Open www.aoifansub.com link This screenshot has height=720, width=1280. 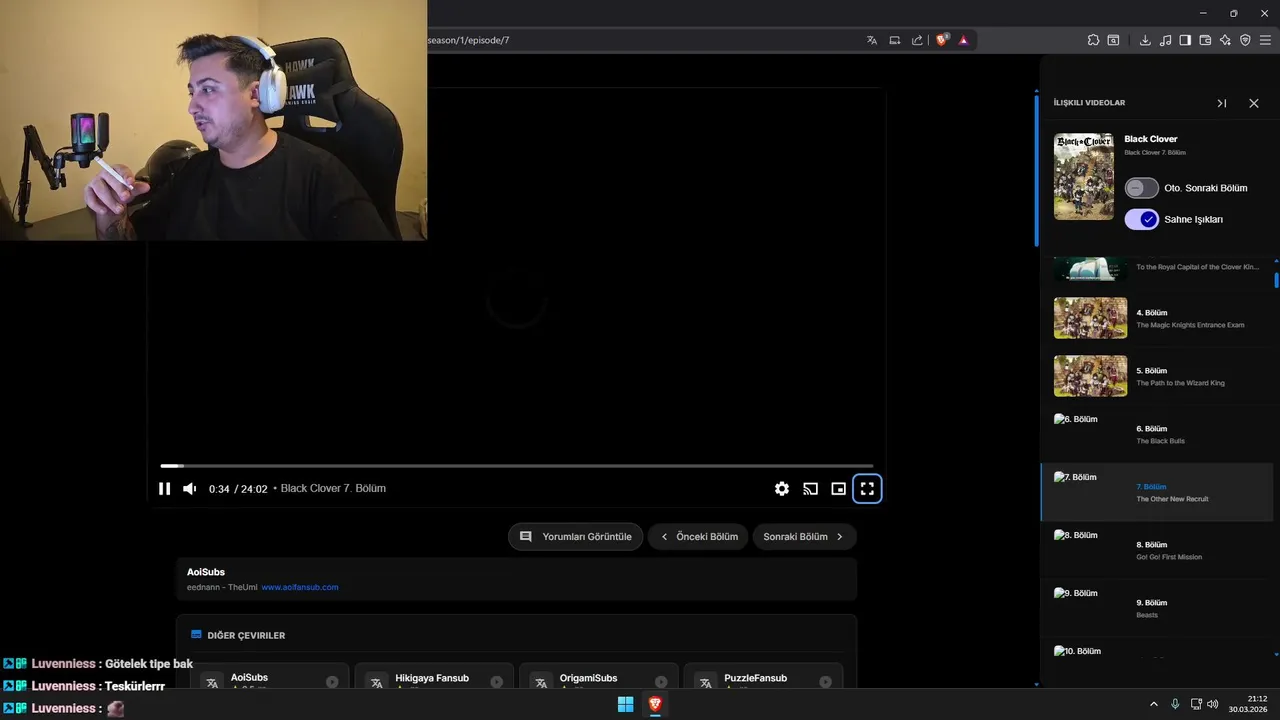tap(300, 587)
